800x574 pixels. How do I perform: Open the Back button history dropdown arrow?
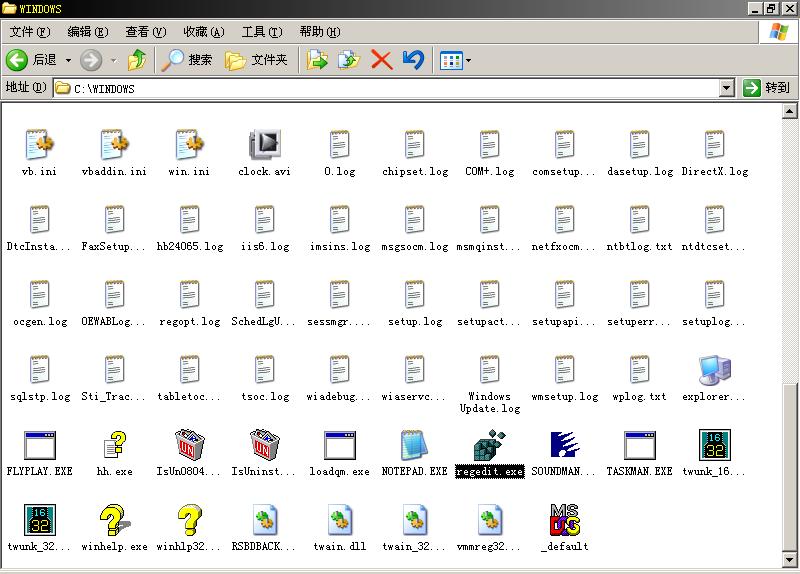[x=68, y=60]
